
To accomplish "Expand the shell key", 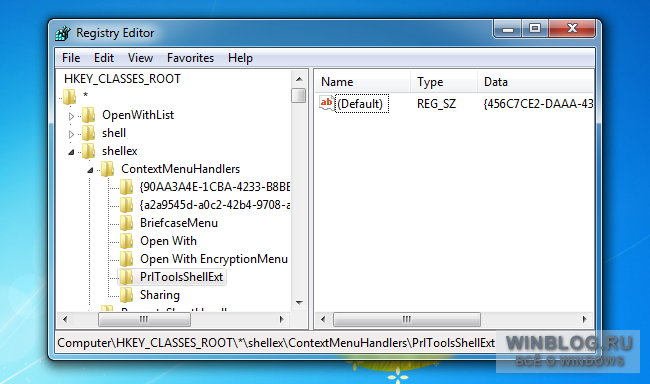I will click(x=71, y=134).
